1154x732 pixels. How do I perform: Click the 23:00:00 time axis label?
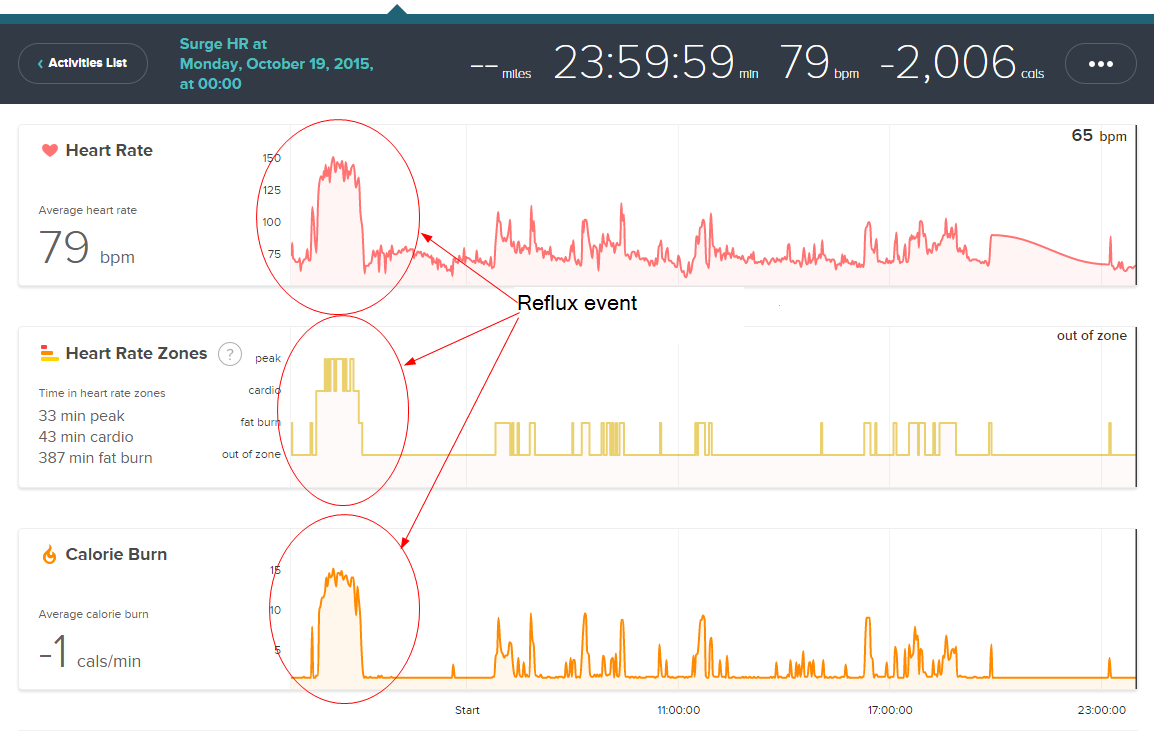(x=1102, y=710)
